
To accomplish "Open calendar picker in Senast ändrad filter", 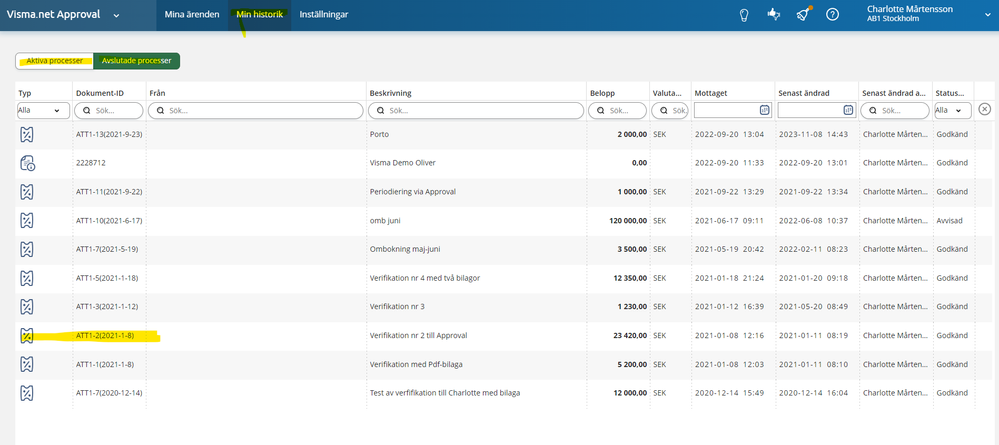I will (x=848, y=110).
